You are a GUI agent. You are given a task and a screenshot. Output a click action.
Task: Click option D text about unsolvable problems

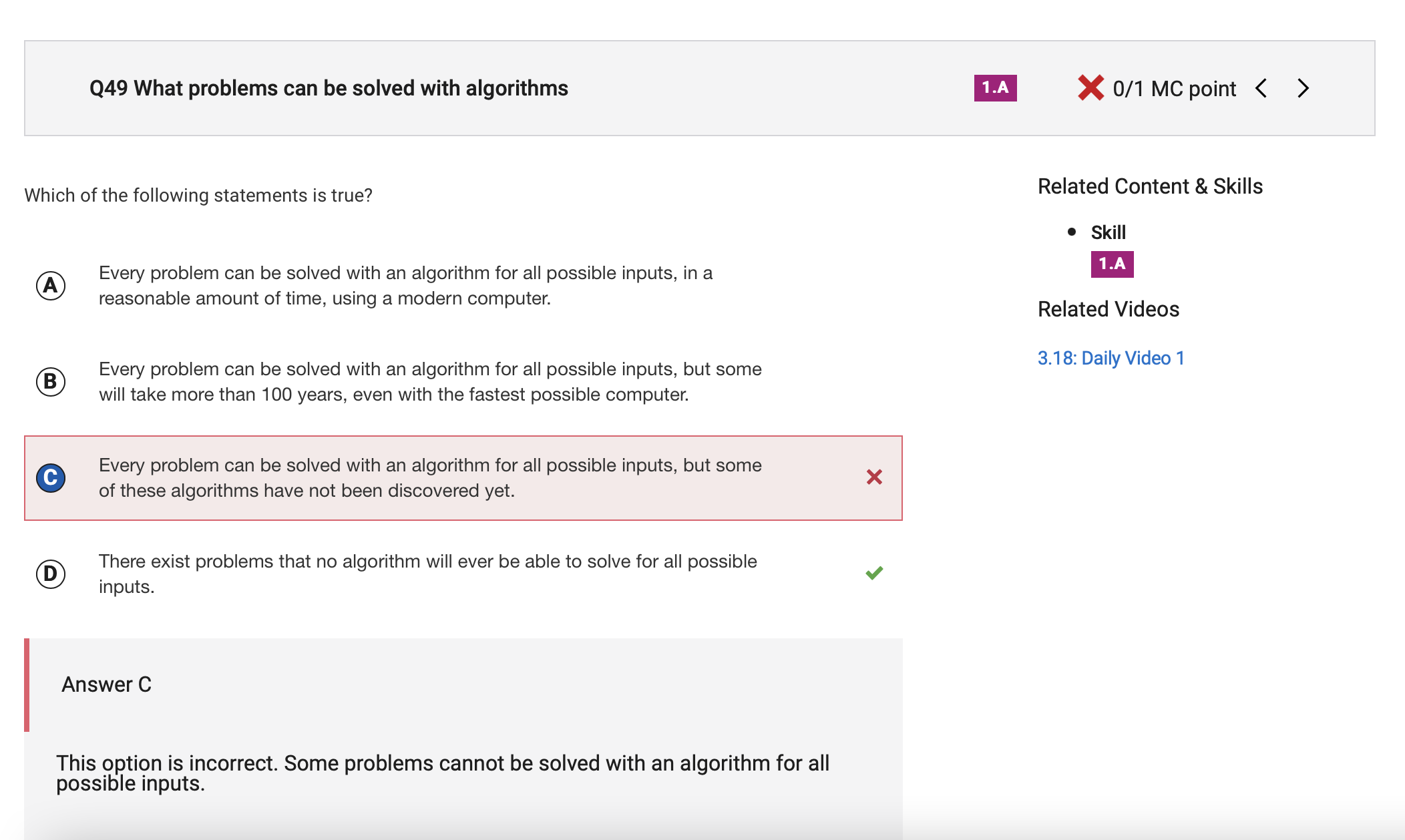428,574
